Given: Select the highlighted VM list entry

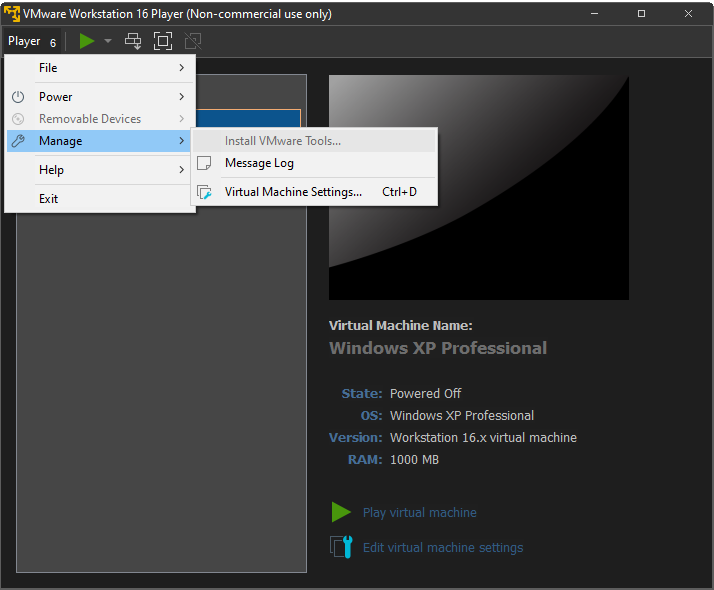Looking at the screenshot, I should coord(249,118).
